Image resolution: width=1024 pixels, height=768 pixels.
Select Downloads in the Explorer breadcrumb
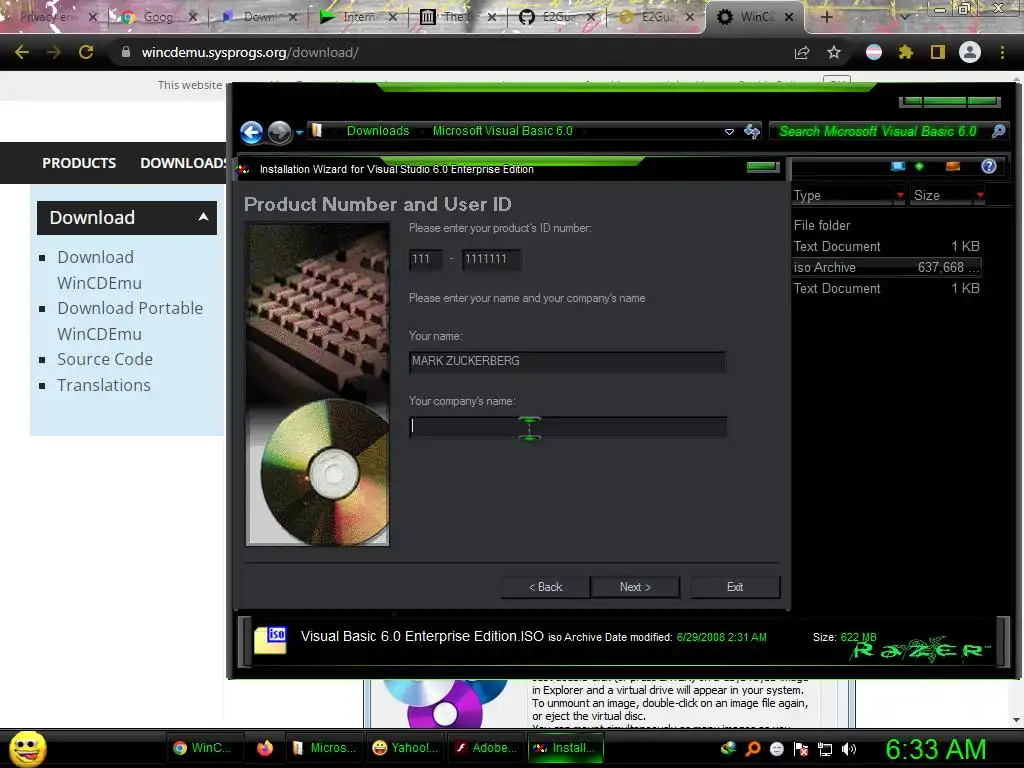point(377,131)
